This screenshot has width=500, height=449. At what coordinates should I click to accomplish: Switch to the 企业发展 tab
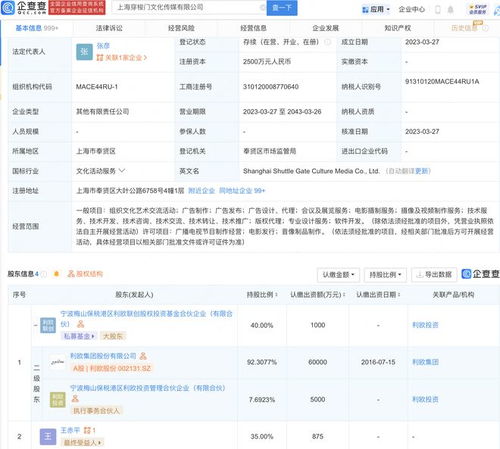pos(325,28)
